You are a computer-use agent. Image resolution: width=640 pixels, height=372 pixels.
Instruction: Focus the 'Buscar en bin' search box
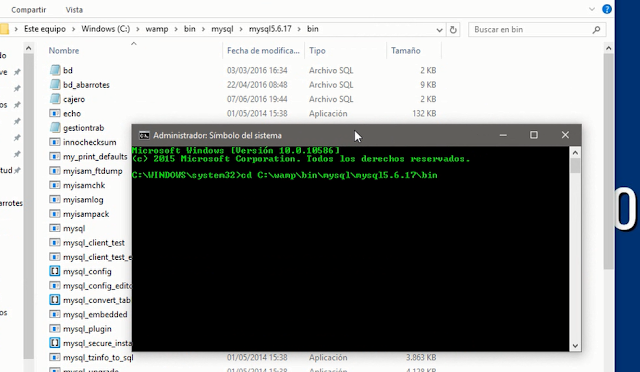click(x=536, y=29)
